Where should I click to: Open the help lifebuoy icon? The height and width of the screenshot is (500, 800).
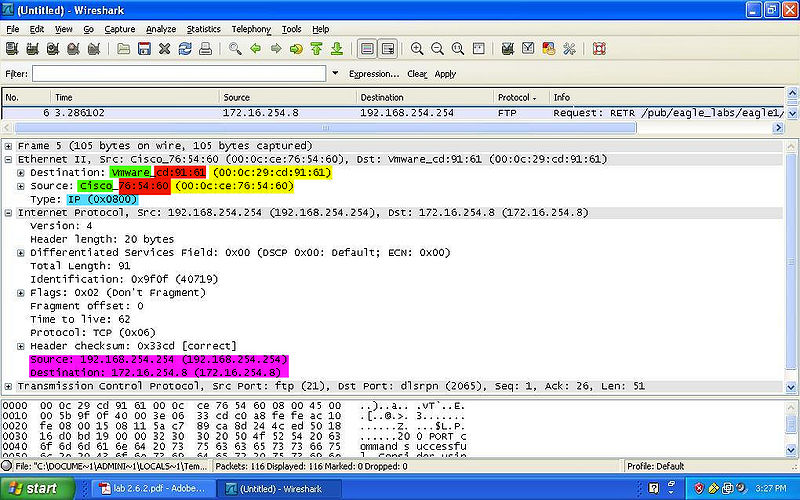coord(599,49)
